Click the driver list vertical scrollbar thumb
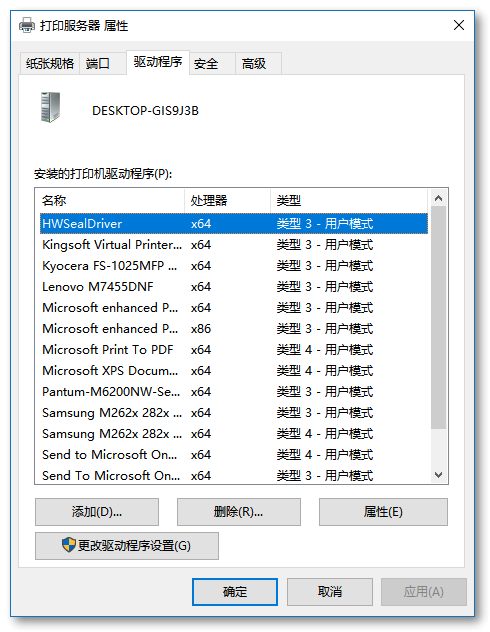490x632 pixels. (438, 318)
